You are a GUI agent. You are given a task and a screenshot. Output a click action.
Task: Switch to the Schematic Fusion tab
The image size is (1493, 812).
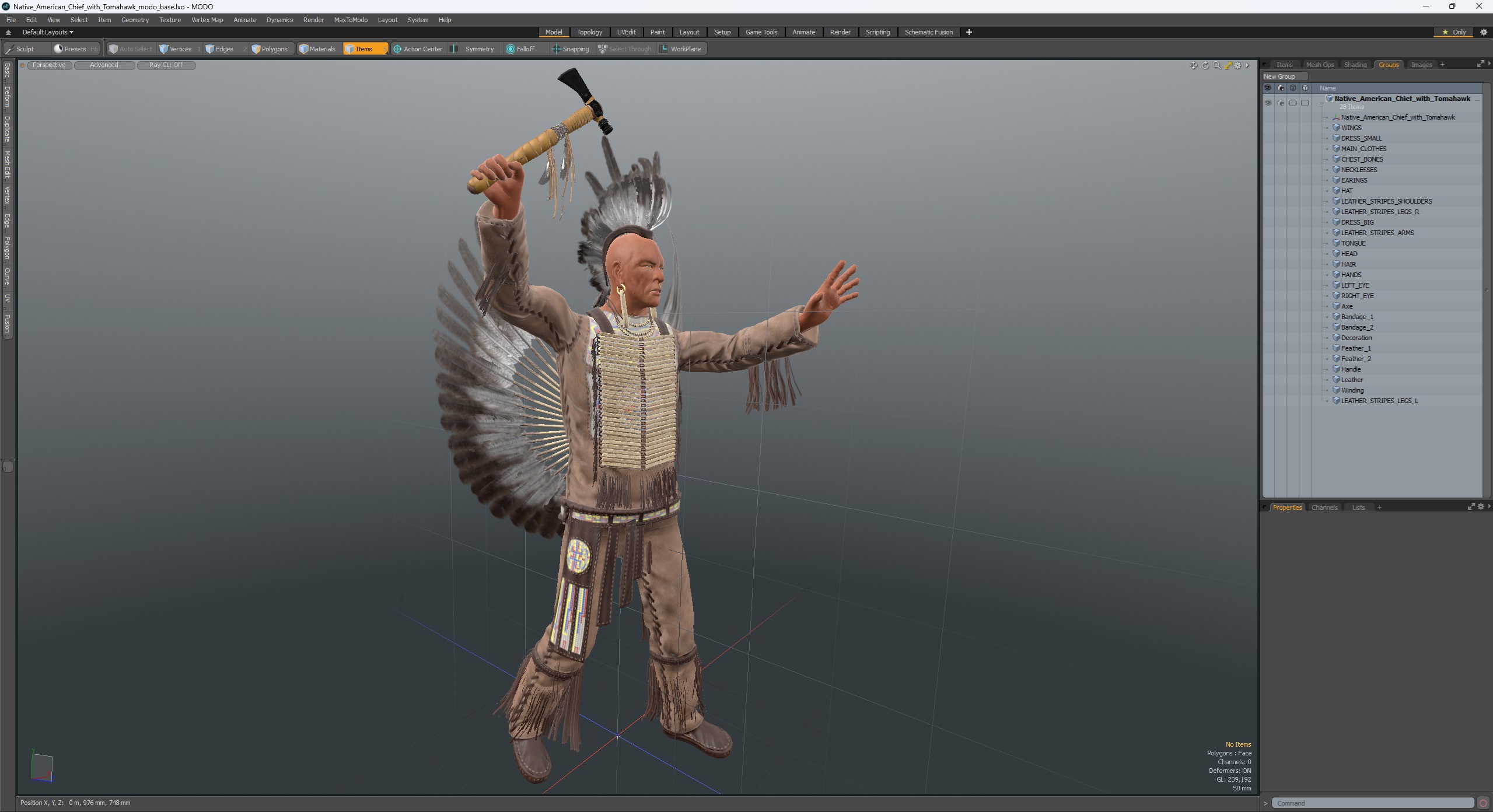click(x=928, y=32)
